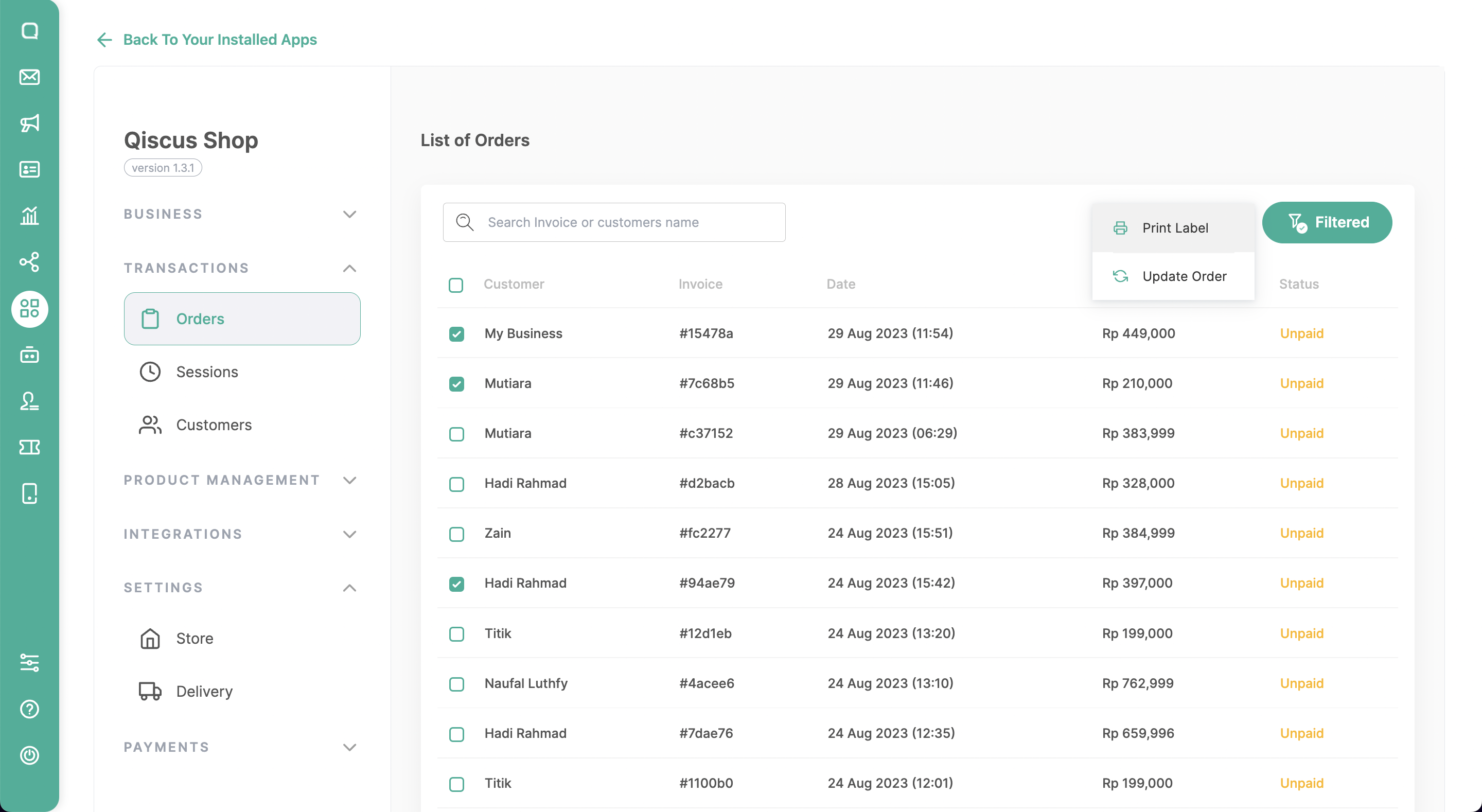
Task: Open the settings sliders icon
Action: pos(29,663)
